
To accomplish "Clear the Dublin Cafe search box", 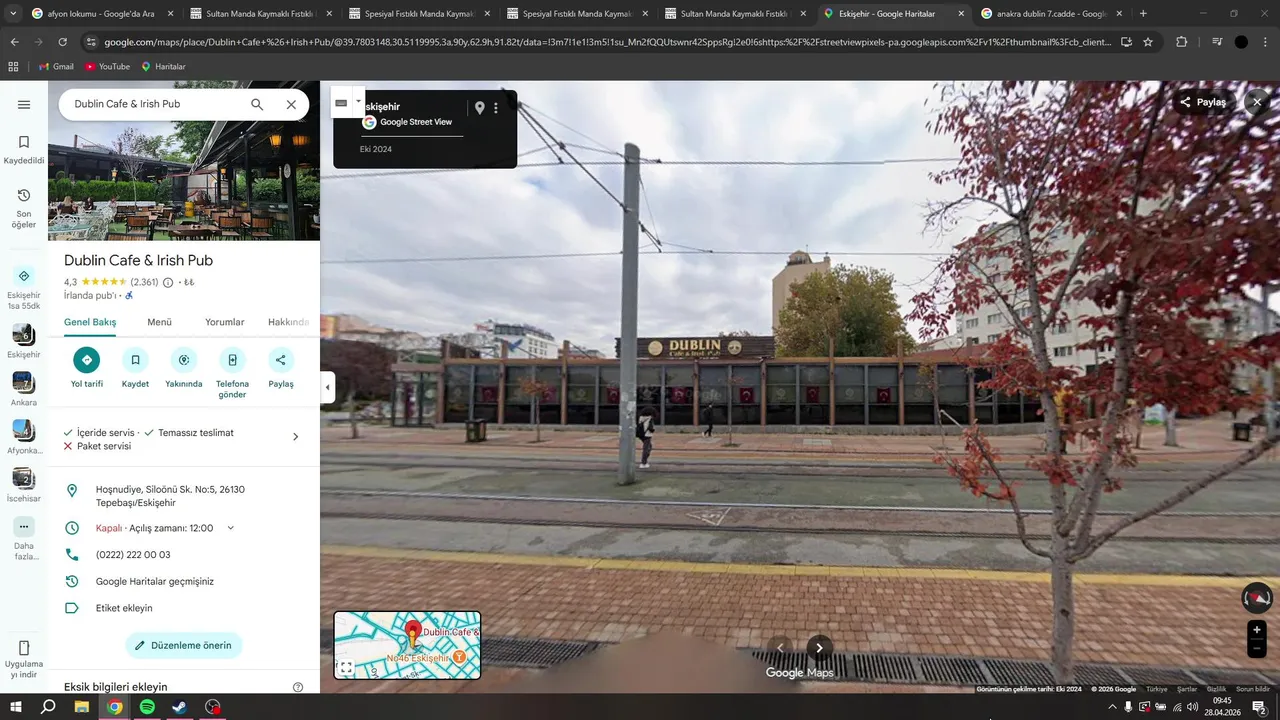I will point(291,104).
